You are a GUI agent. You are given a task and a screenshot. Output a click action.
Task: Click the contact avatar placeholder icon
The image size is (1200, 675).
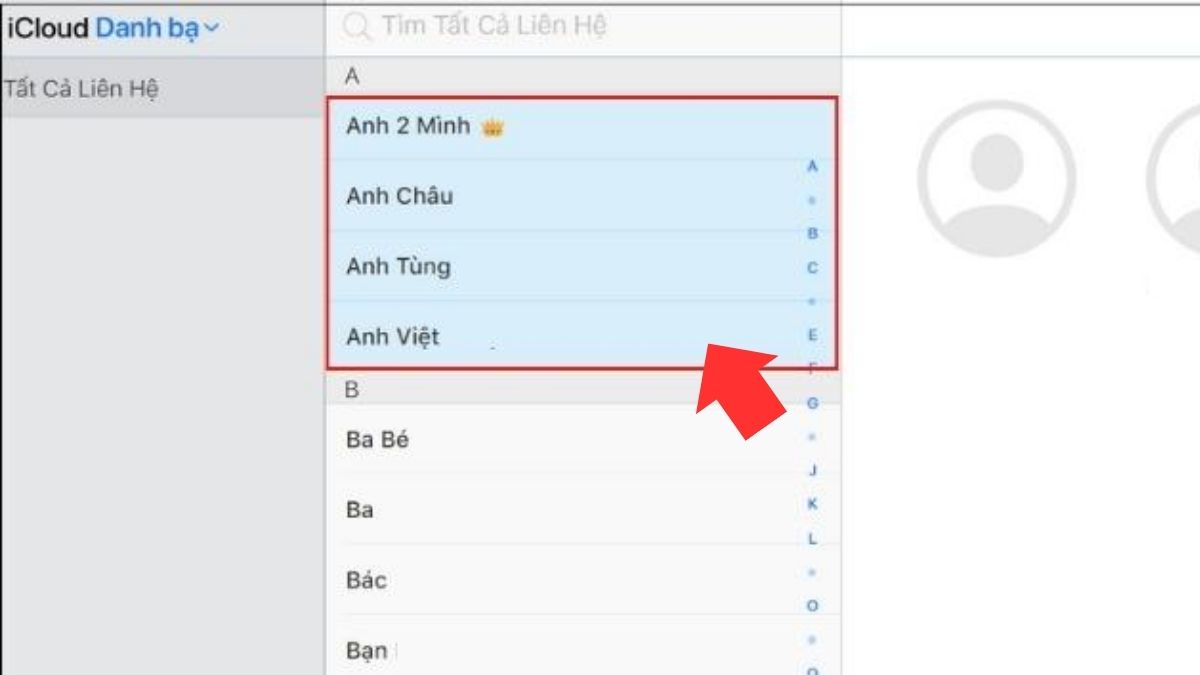point(996,178)
